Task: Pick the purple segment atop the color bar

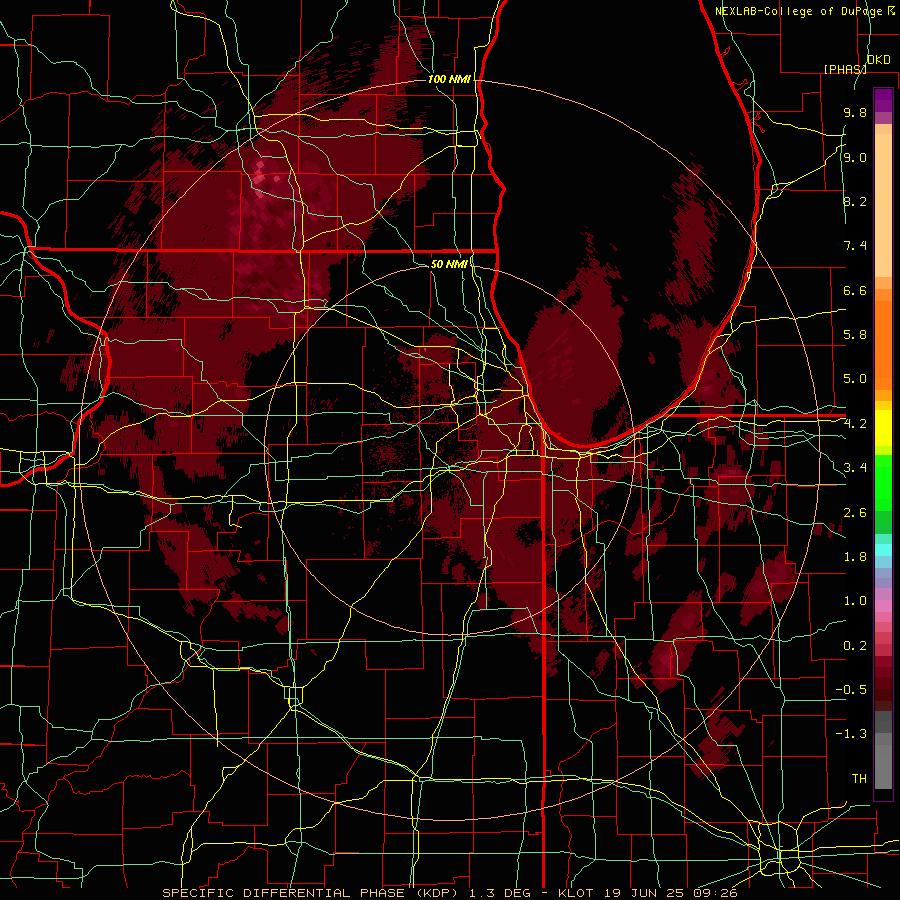Action: tap(883, 100)
